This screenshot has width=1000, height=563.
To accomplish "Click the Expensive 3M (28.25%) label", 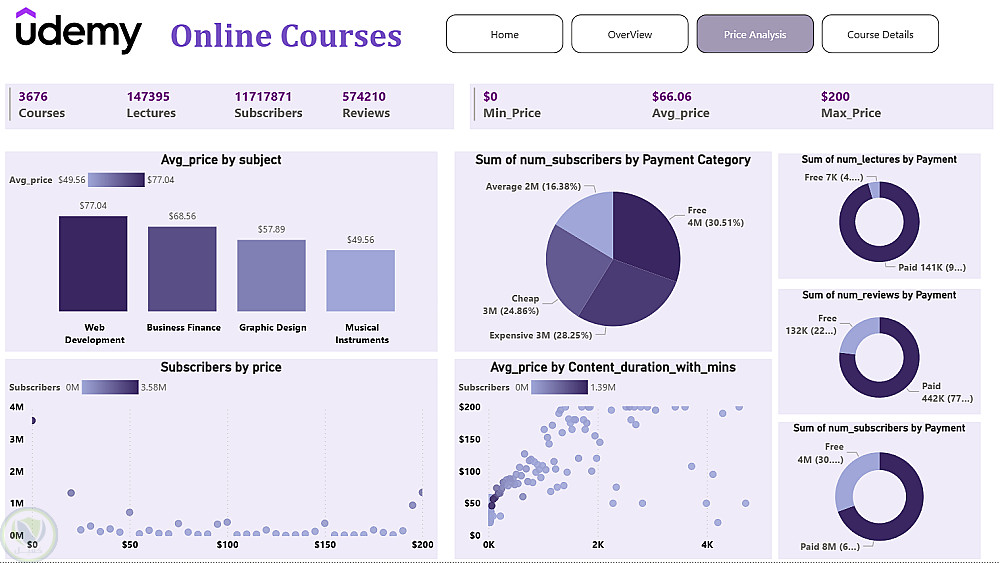I will click(x=541, y=335).
